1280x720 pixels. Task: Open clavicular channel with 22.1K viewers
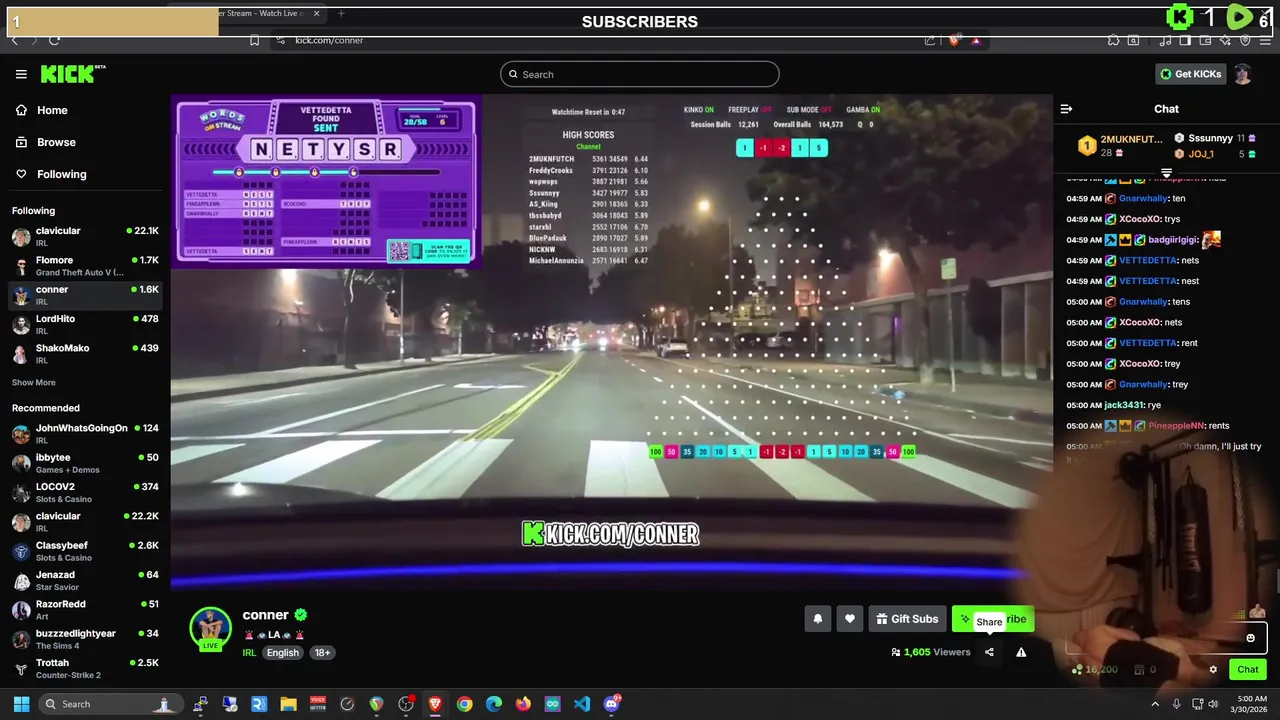pos(85,236)
